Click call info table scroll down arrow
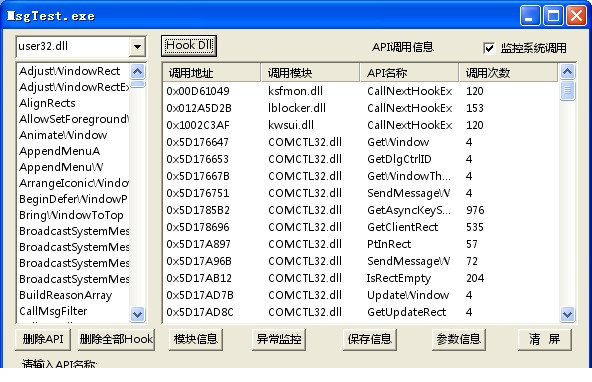This screenshot has width=592, height=382. pyautogui.click(x=568, y=314)
